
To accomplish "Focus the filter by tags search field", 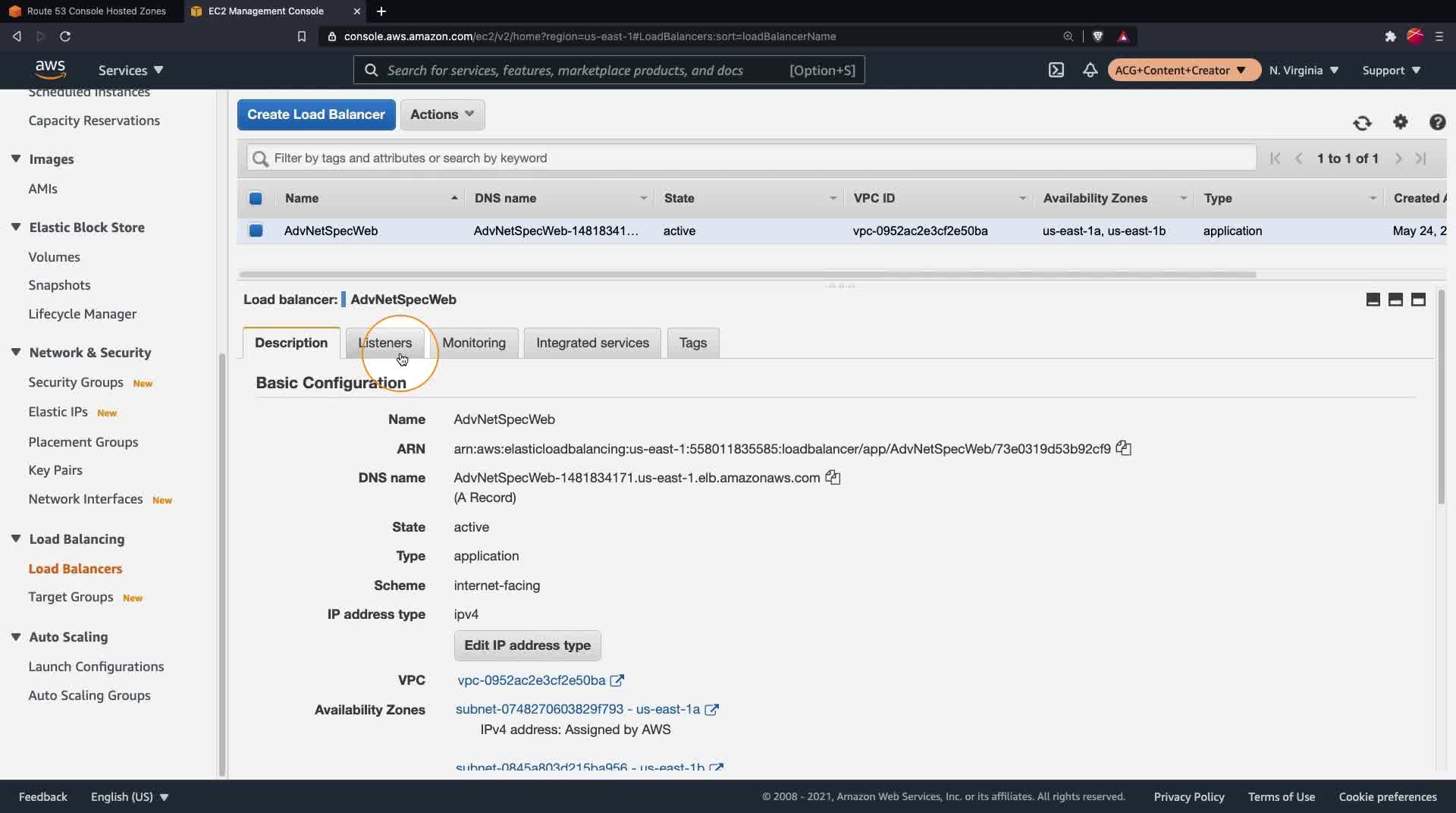I will pos(751,158).
